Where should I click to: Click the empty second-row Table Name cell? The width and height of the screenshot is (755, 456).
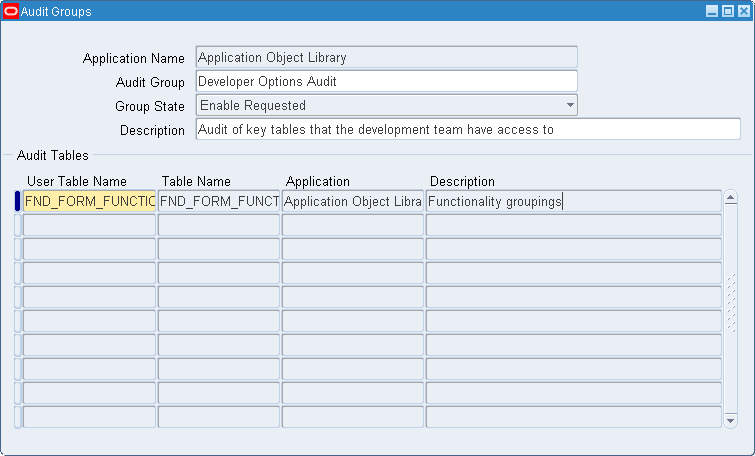[219, 225]
